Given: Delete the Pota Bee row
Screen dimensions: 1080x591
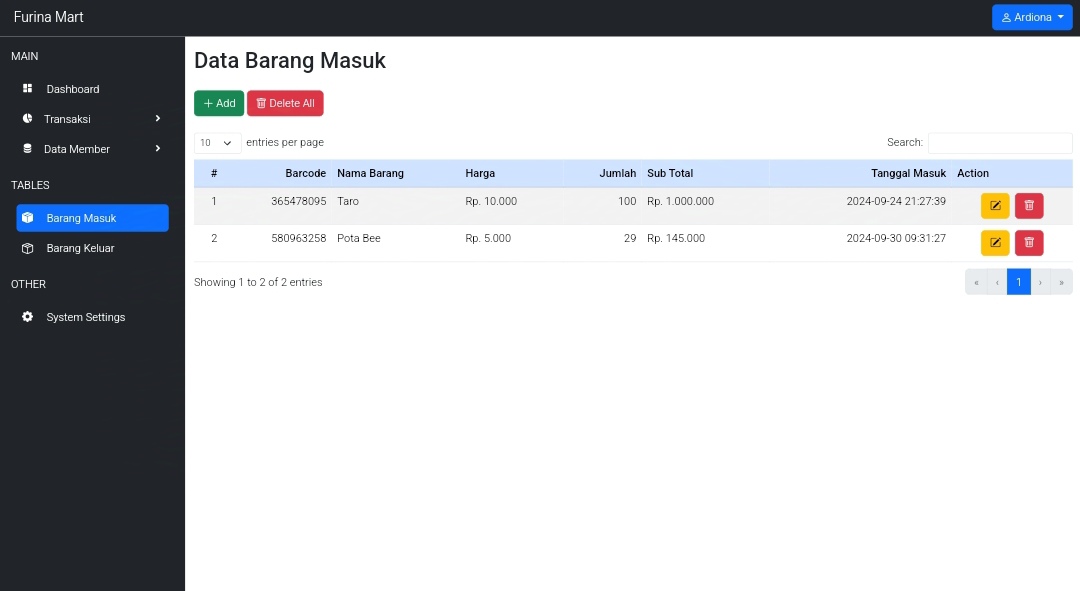Looking at the screenshot, I should tap(1029, 243).
